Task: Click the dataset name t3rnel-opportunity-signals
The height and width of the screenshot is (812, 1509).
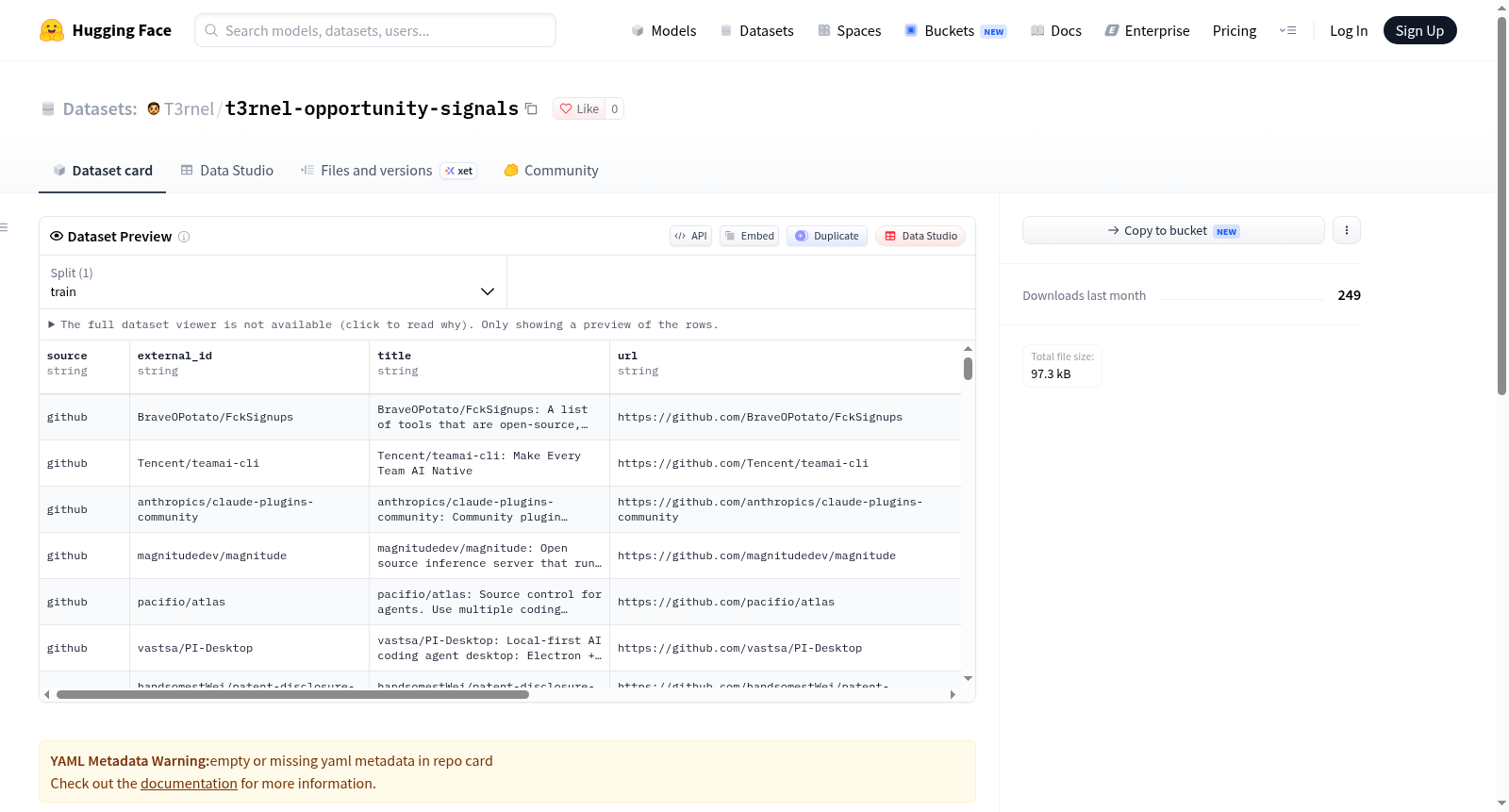Action: [x=372, y=108]
